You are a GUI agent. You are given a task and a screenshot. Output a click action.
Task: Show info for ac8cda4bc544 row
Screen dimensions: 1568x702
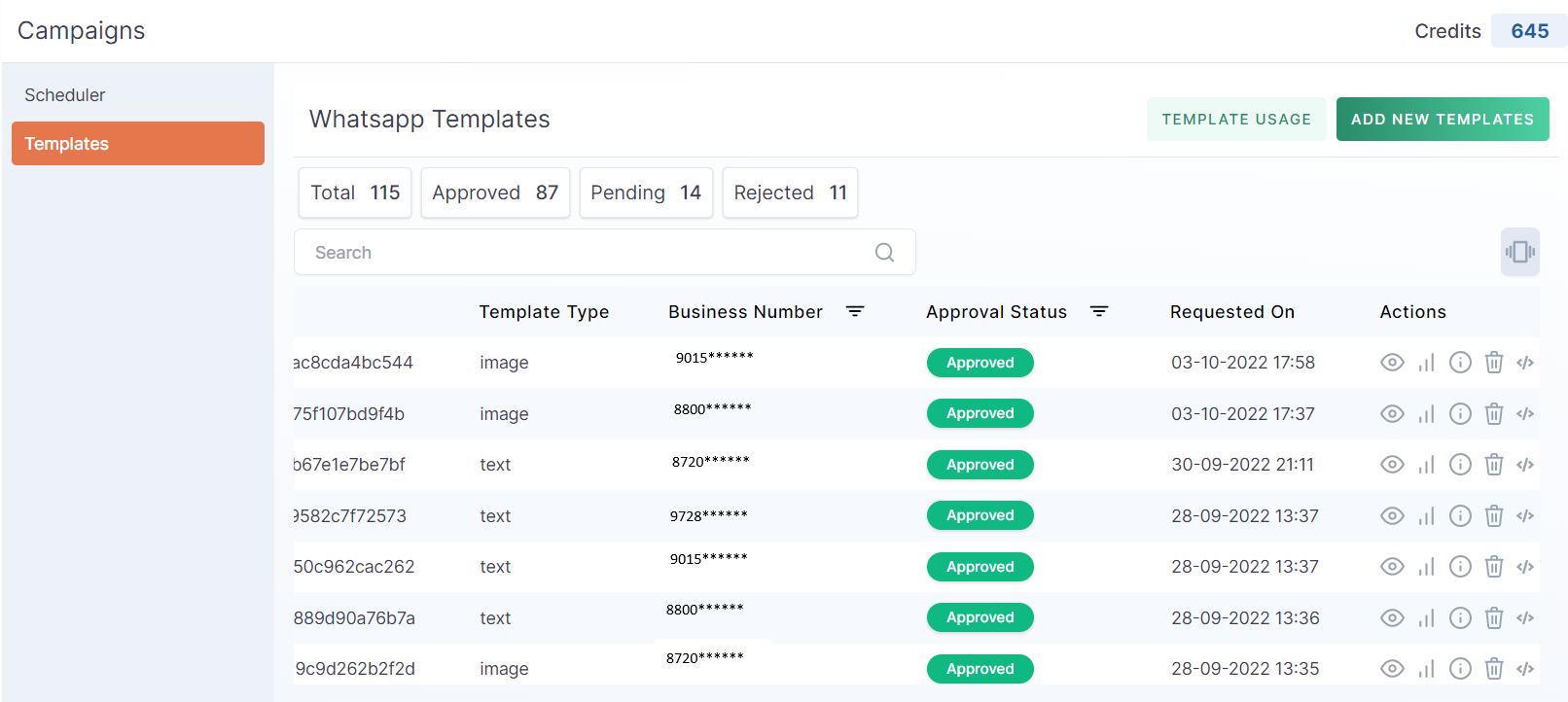tap(1460, 363)
